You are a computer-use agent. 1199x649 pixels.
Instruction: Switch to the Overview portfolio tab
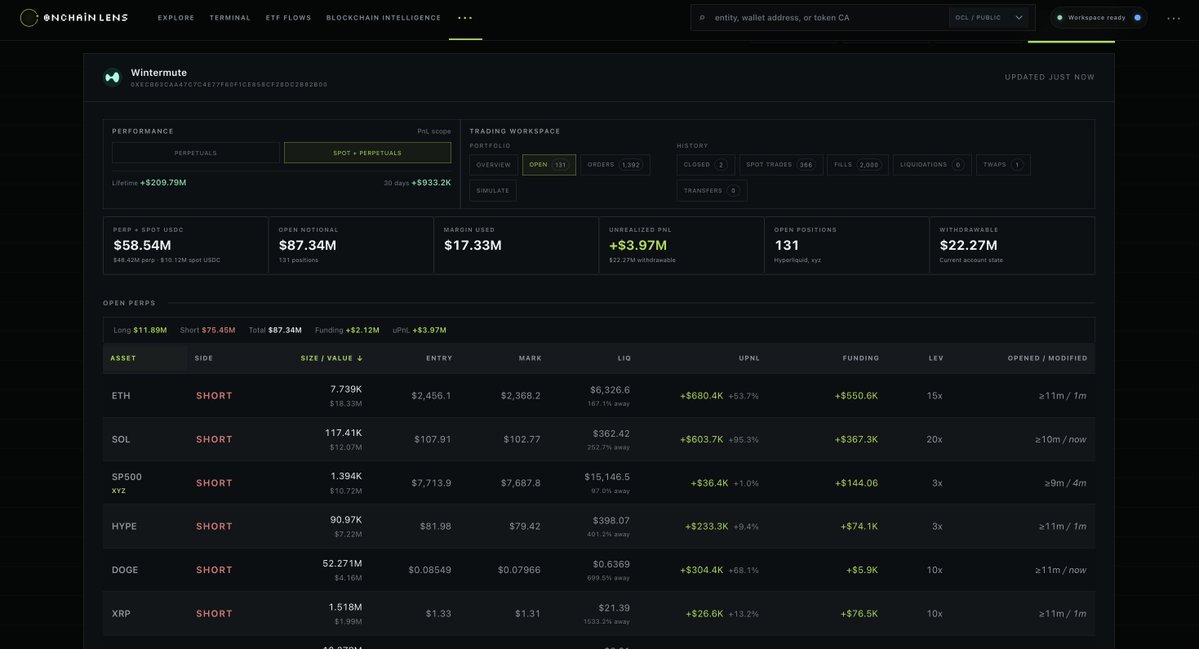point(493,165)
